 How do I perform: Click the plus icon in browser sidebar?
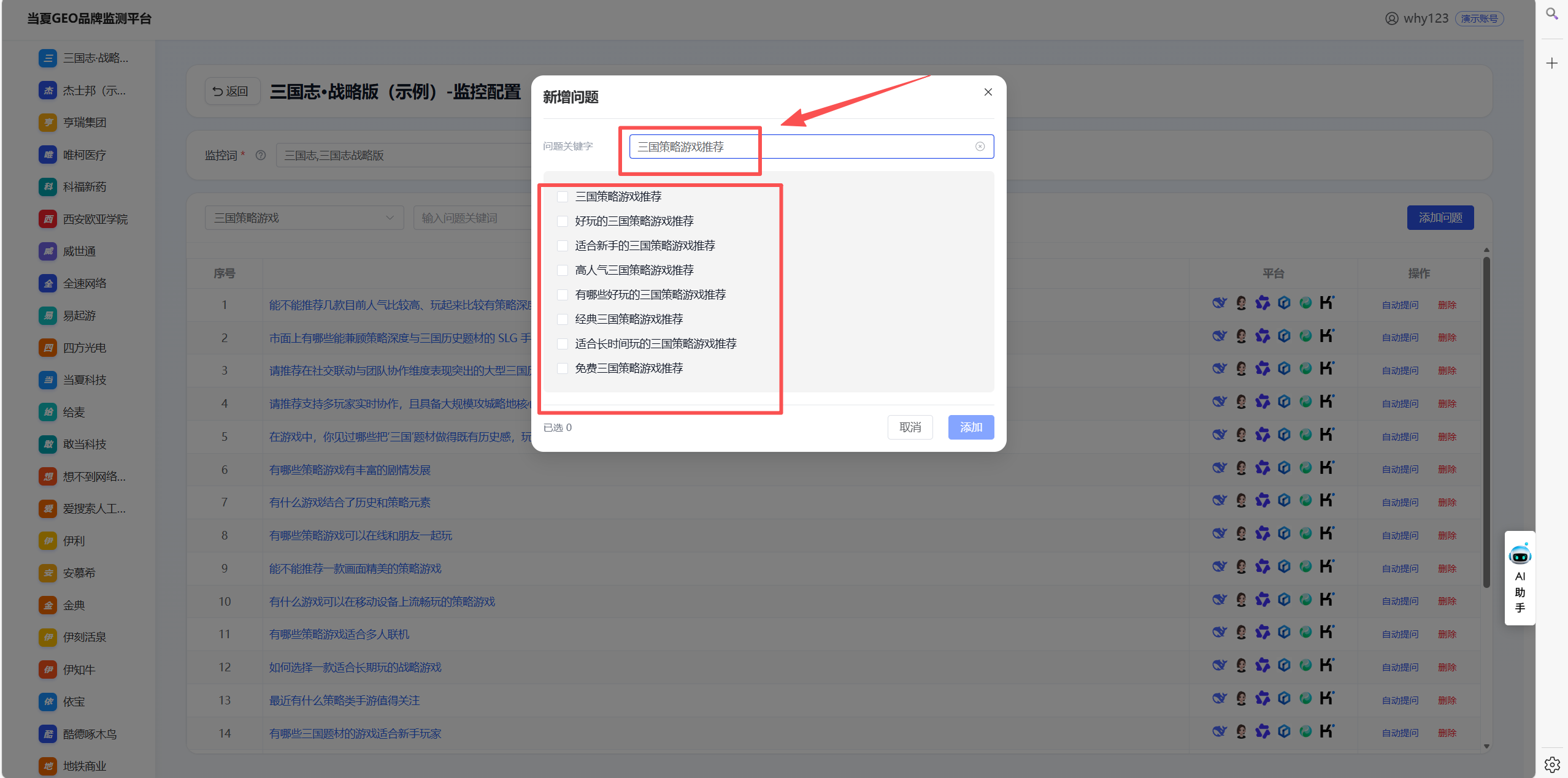pos(1551,63)
